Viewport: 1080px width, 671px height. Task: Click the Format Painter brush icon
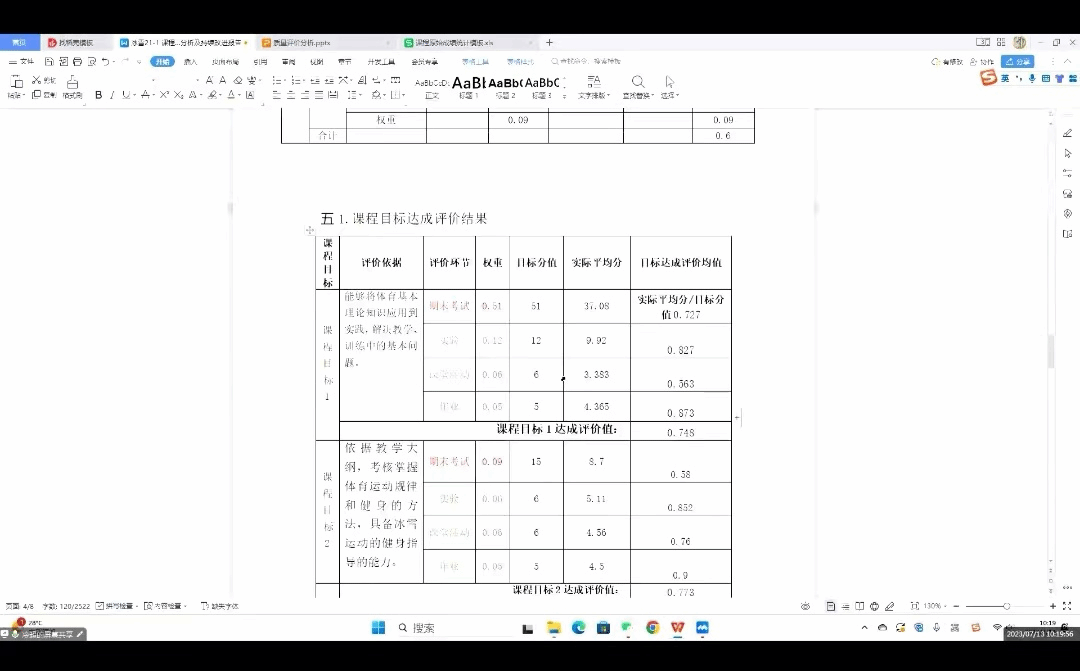[72, 83]
